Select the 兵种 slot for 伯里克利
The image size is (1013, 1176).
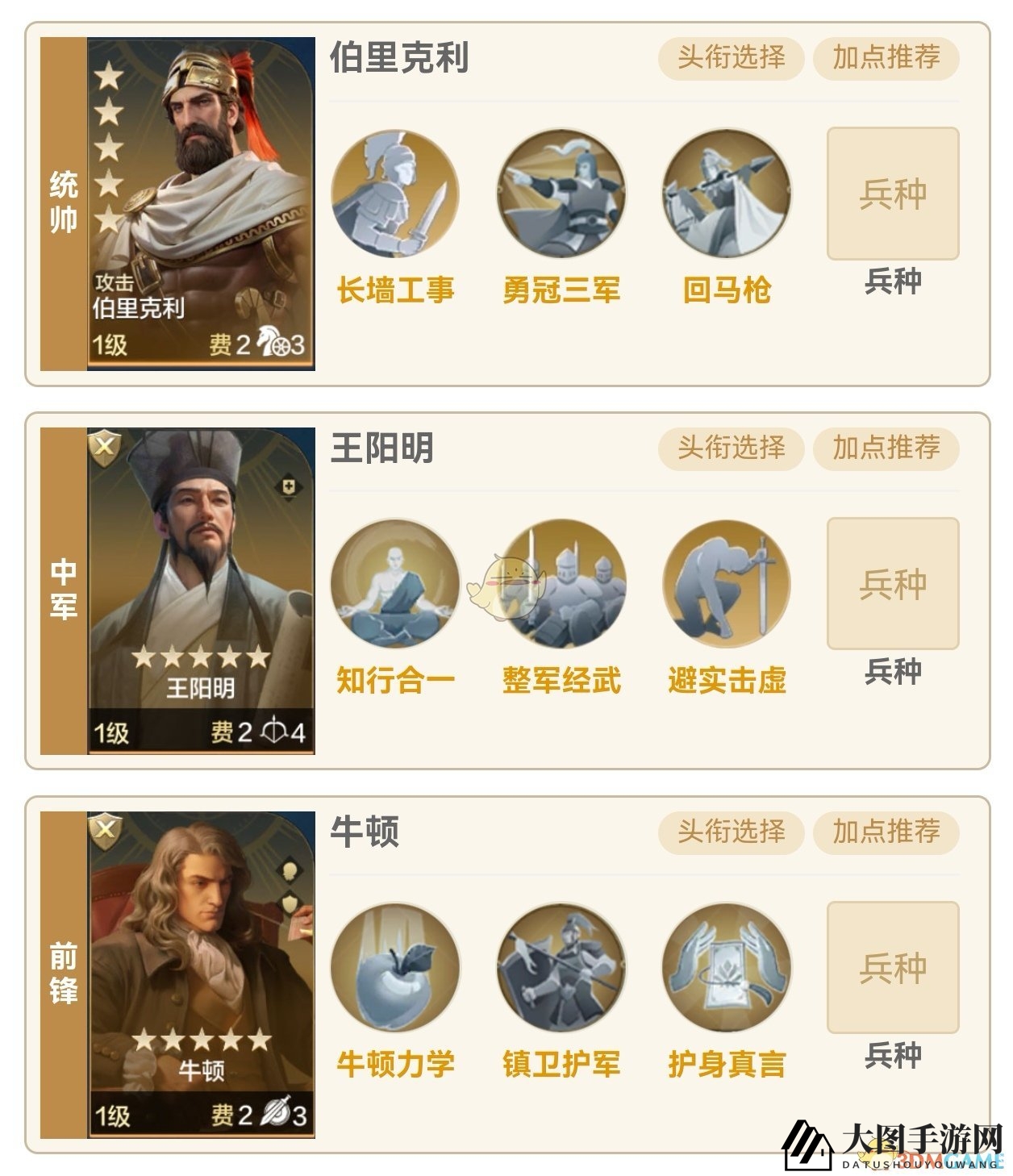pyautogui.click(x=893, y=194)
